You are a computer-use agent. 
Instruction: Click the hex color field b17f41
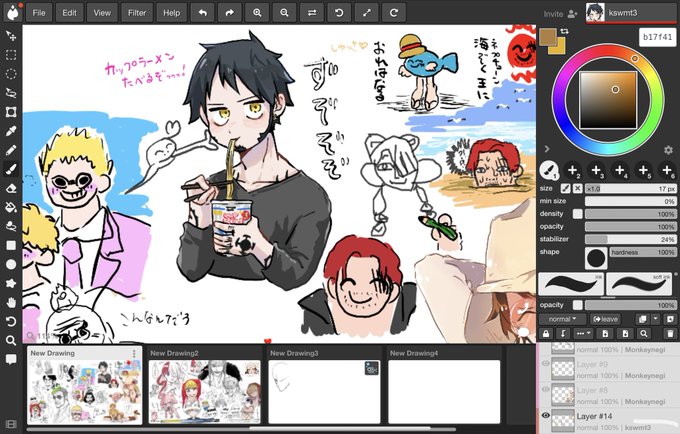tap(657, 37)
